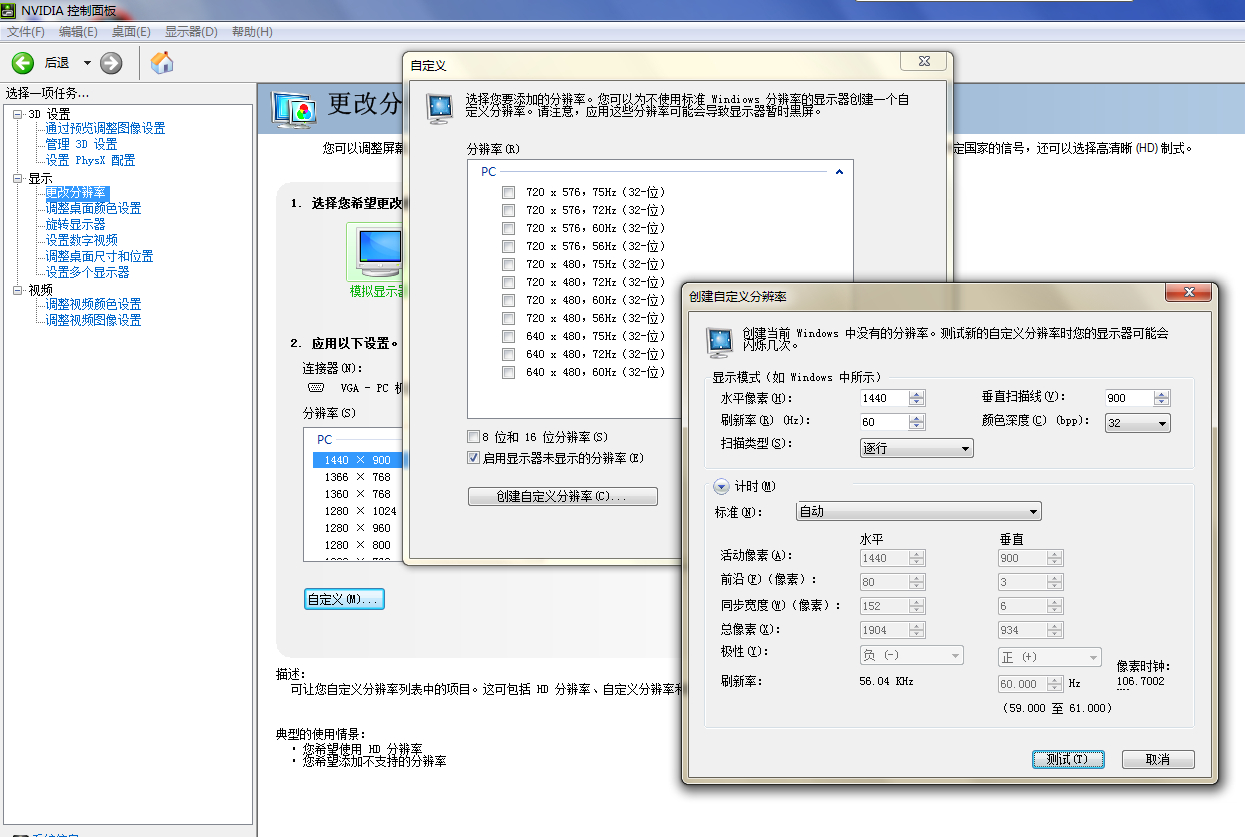The image size is (1245, 837).
Task: Check the 720 x 576, 56Hz checkbox
Action: point(509,246)
